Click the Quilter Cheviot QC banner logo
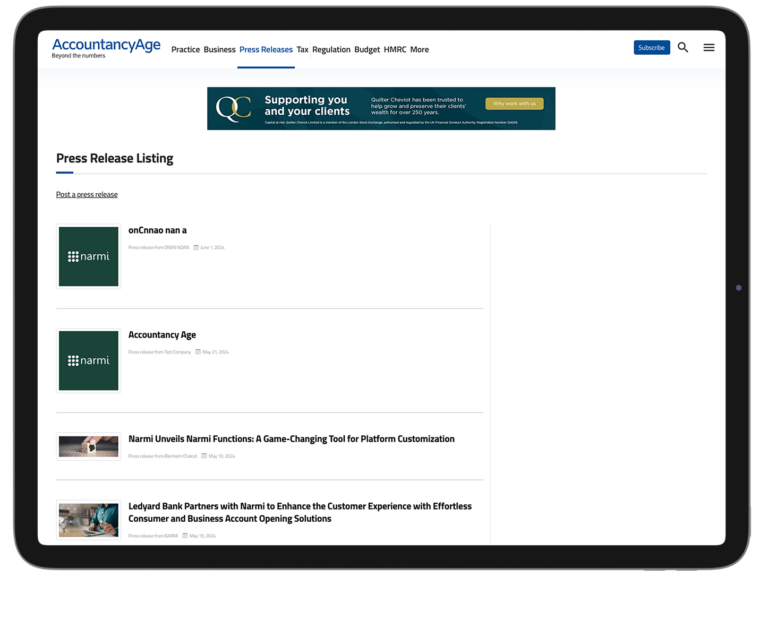Image resolution: width=768 pixels, height=637 pixels. click(x=233, y=108)
